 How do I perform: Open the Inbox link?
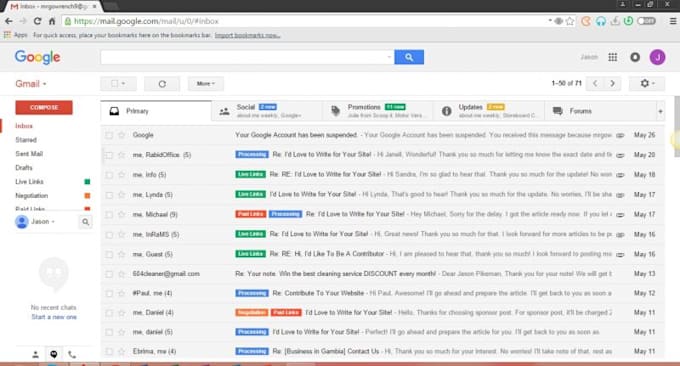point(24,126)
